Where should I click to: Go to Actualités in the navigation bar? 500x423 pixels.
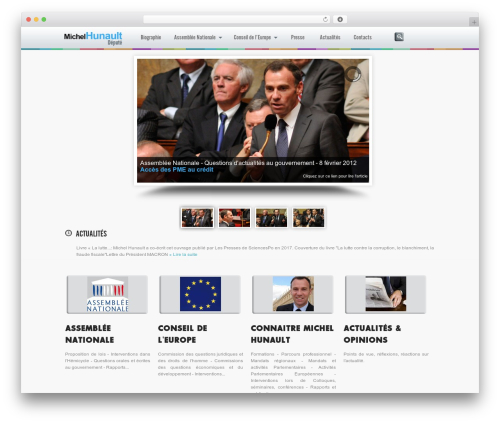tap(330, 37)
